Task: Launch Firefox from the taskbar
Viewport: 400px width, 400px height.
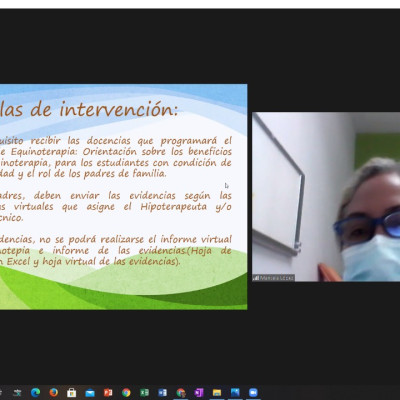Action: pyautogui.click(x=54, y=392)
